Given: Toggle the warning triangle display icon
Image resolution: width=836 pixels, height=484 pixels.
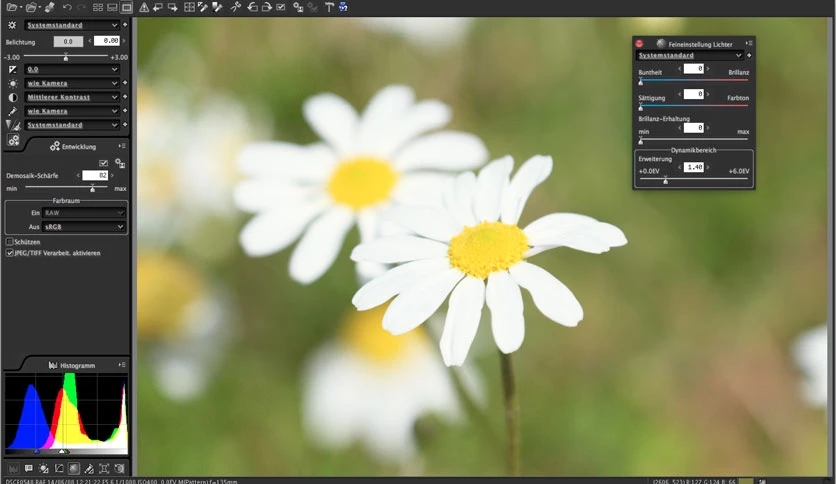Looking at the screenshot, I should 144,7.
